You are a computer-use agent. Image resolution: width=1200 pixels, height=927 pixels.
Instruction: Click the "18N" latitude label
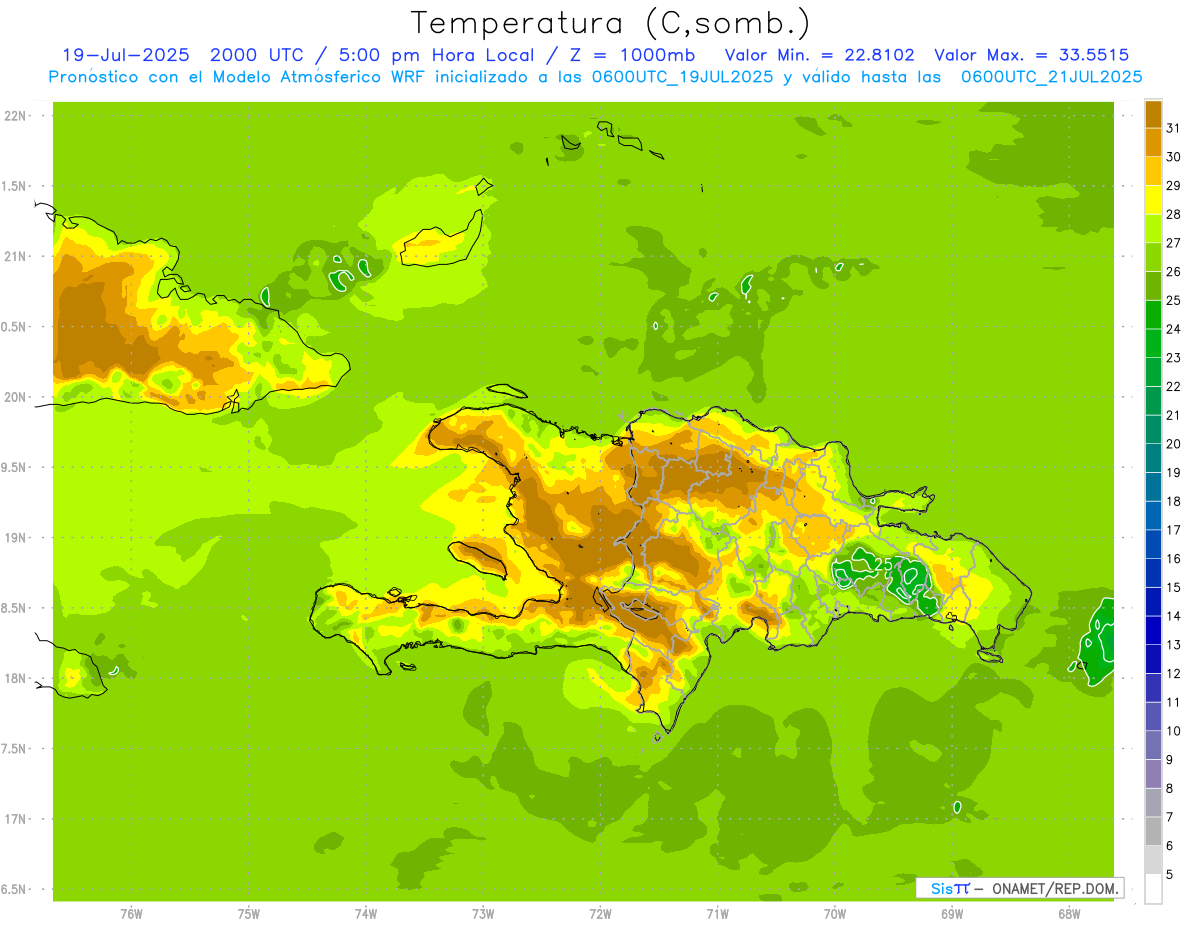[x=15, y=679]
